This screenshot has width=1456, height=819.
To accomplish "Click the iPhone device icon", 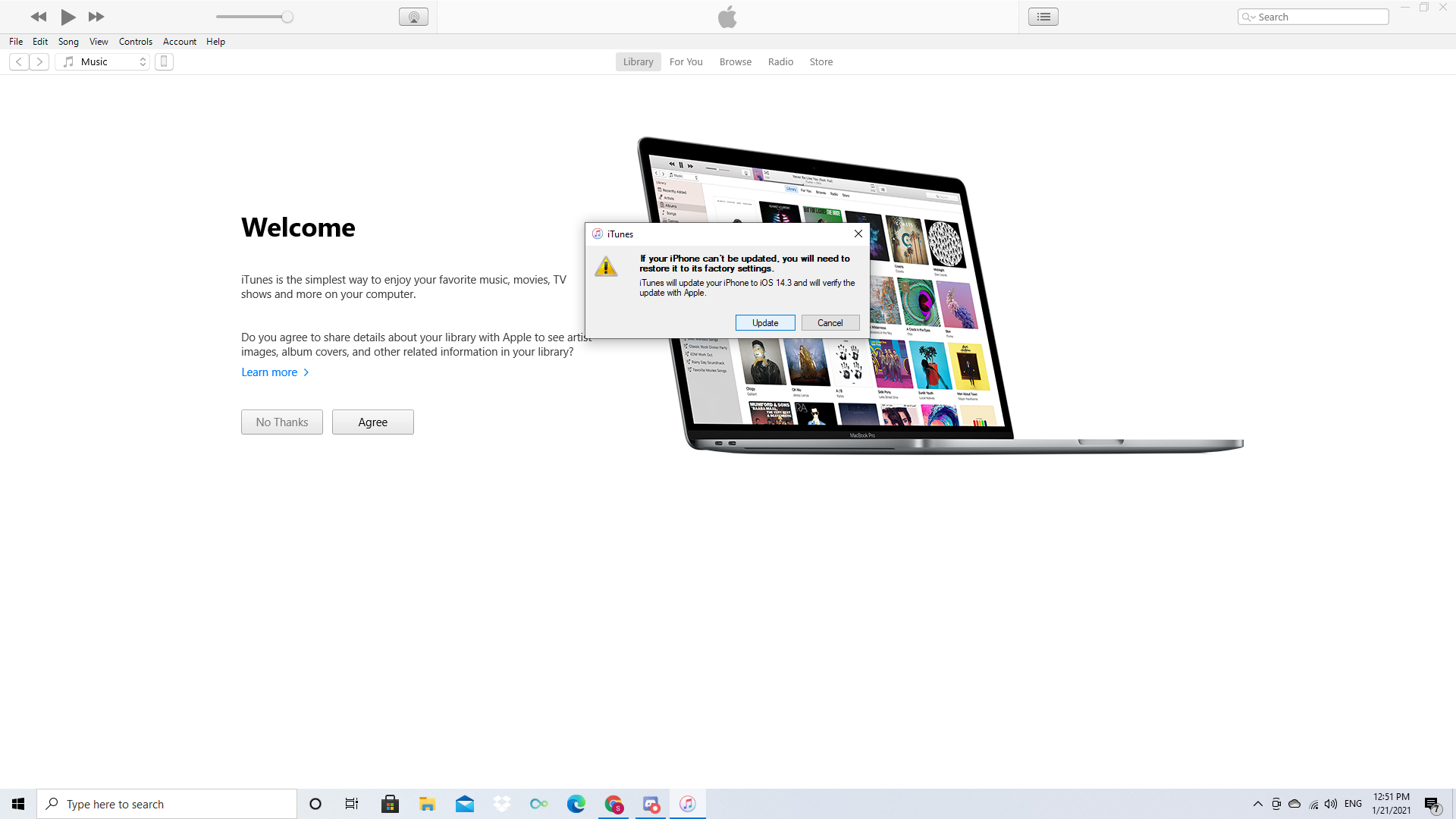I will 164,61.
